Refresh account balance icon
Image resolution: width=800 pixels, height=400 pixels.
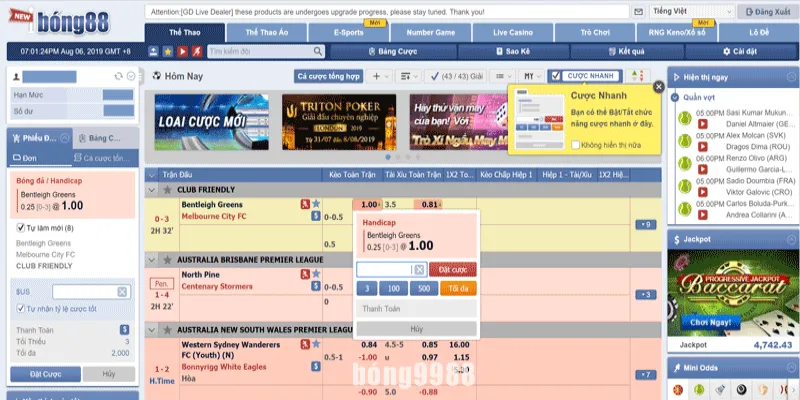click(118, 76)
